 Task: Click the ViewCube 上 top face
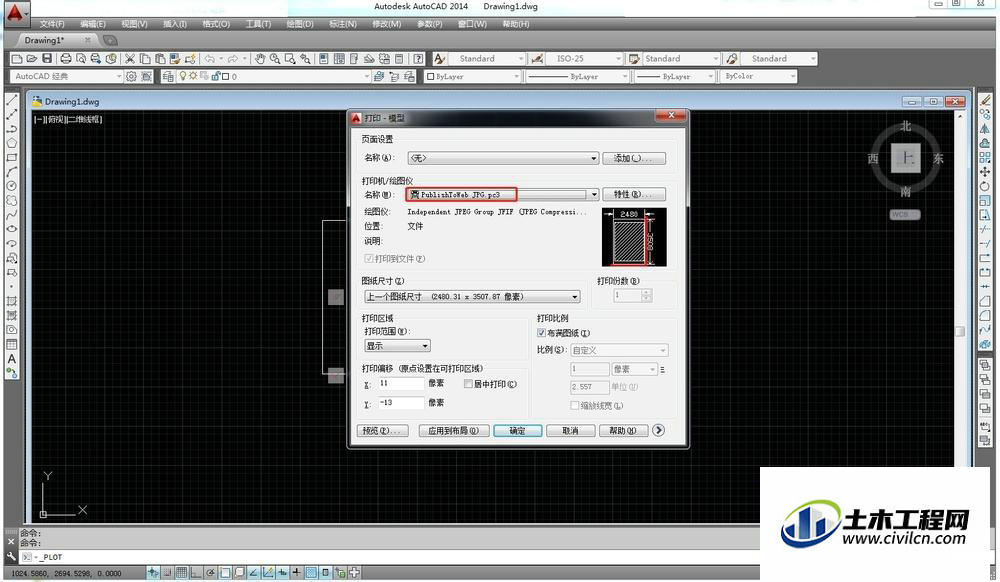tap(906, 157)
